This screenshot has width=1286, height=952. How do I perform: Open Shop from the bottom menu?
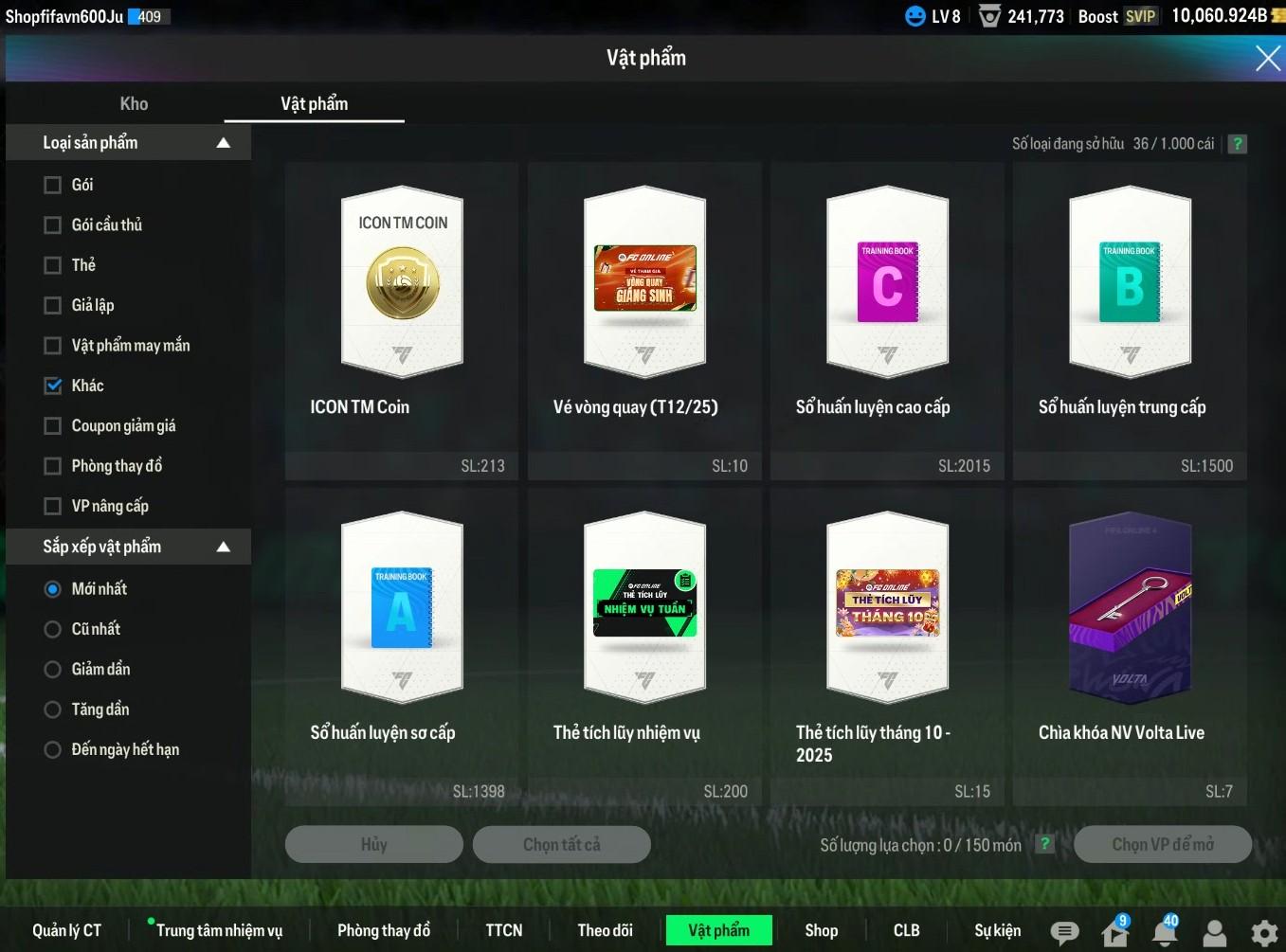[x=821, y=930]
